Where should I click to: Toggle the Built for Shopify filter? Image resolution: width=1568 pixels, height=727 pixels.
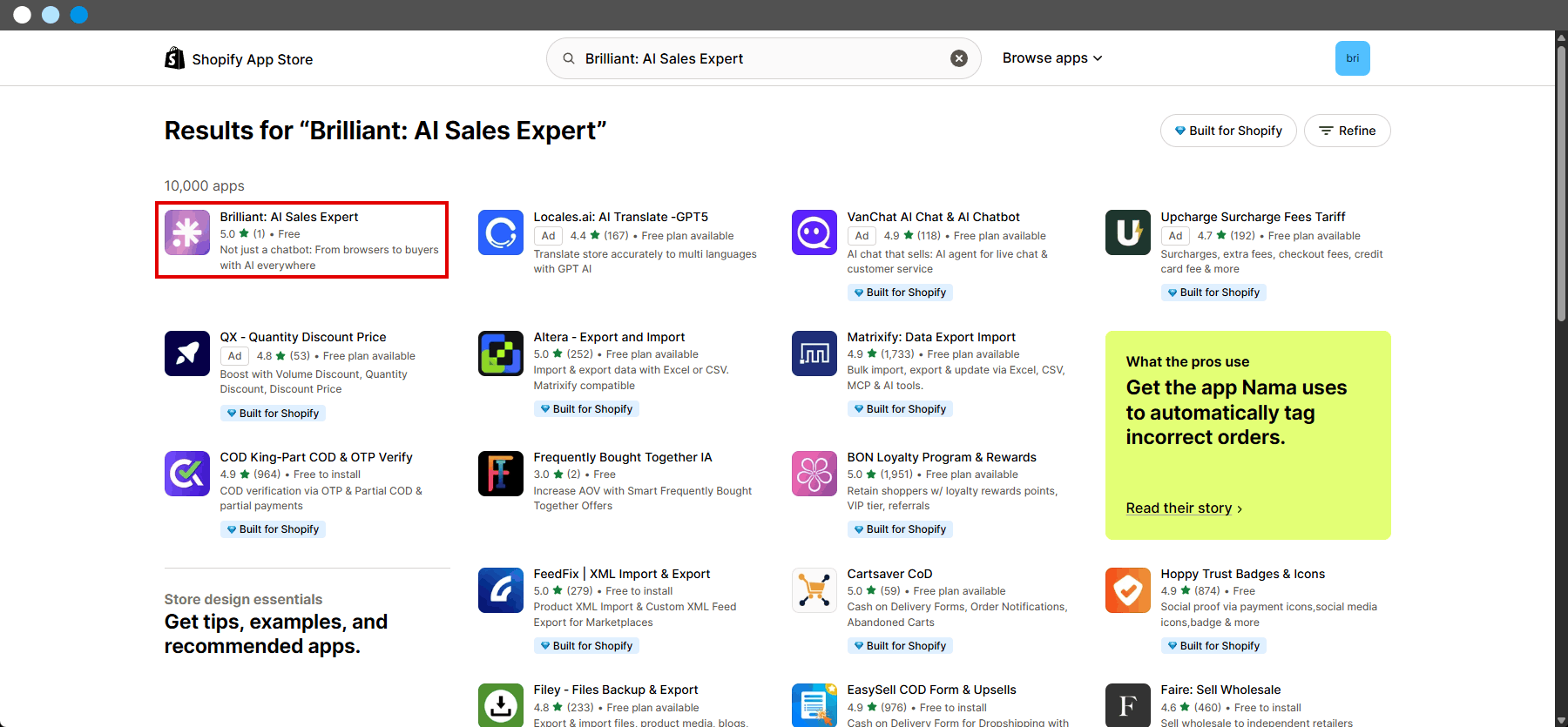click(x=1228, y=131)
